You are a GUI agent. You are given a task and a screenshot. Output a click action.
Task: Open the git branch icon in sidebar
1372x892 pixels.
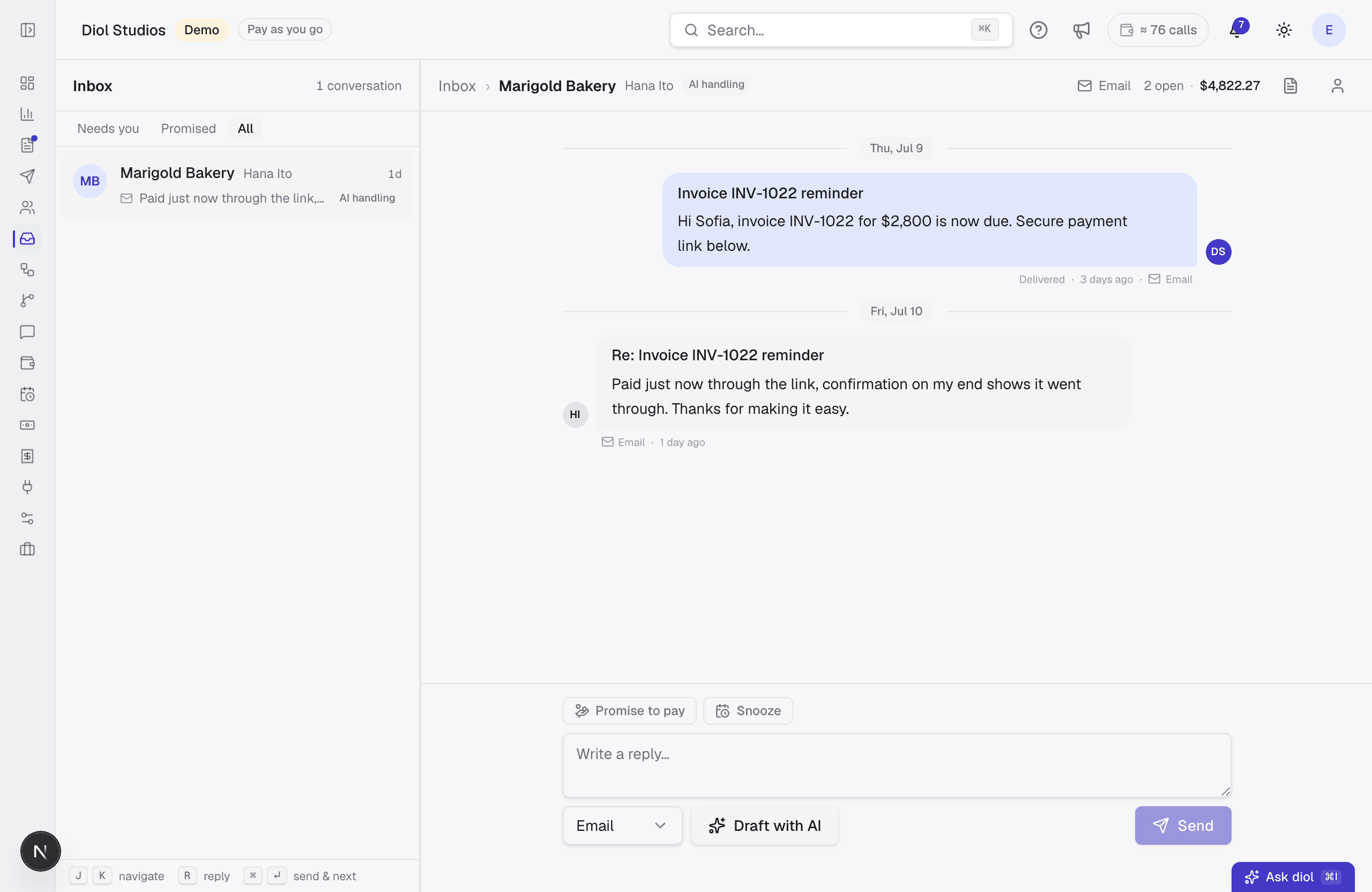point(27,300)
